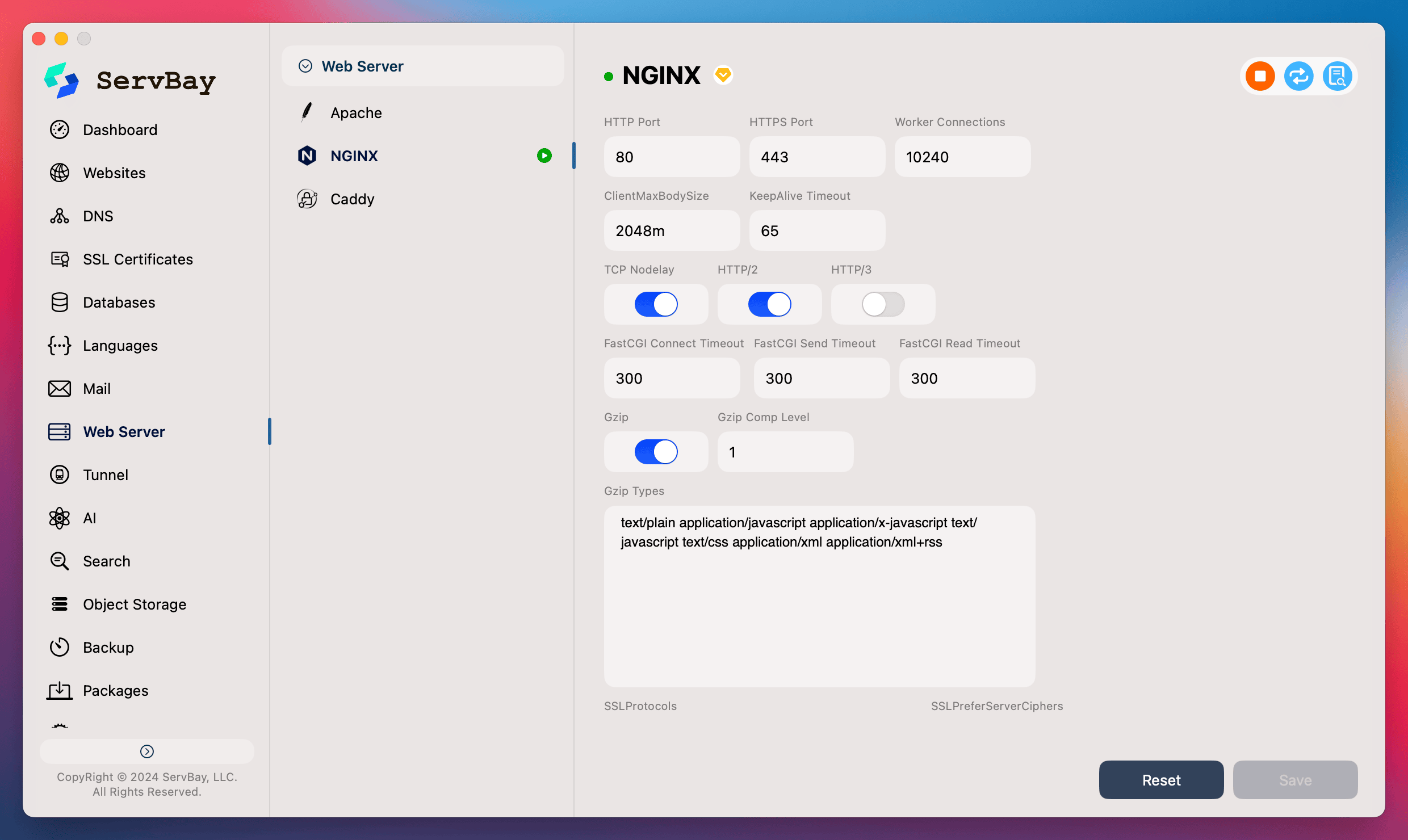The image size is (1408, 840).
Task: Edit FastCGI Send Timeout field
Action: 822,378
